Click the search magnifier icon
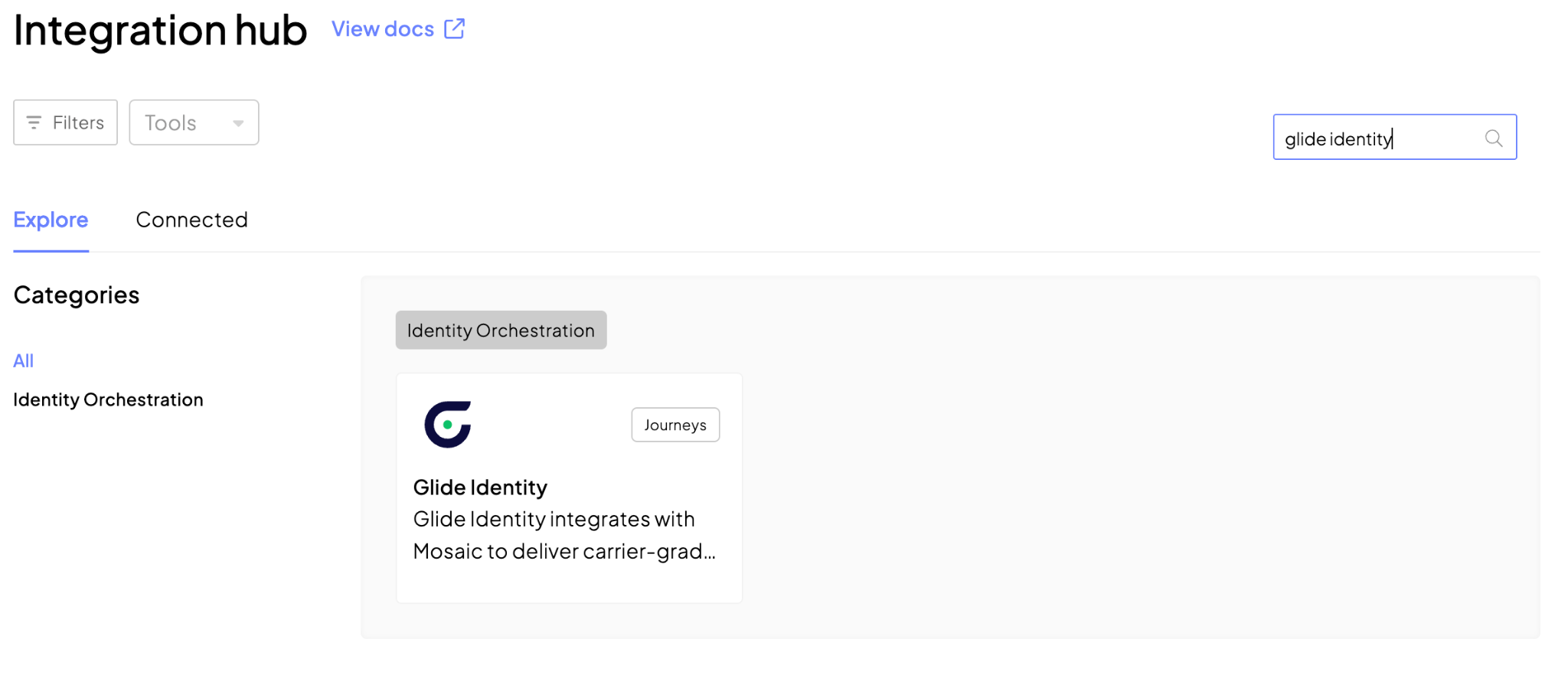 1493,139
